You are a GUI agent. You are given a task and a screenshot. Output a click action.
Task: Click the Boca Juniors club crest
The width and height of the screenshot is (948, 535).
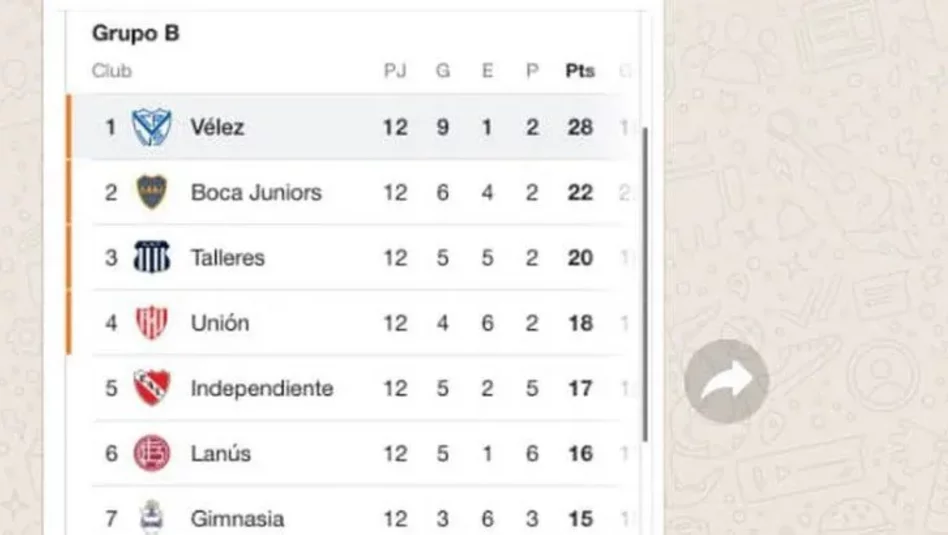pos(152,192)
